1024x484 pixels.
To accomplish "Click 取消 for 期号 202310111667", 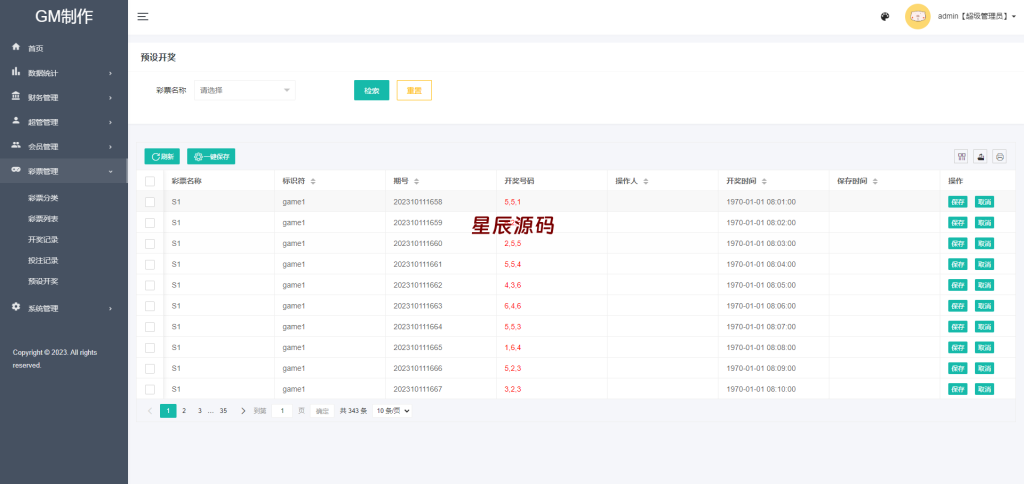I will (984, 389).
